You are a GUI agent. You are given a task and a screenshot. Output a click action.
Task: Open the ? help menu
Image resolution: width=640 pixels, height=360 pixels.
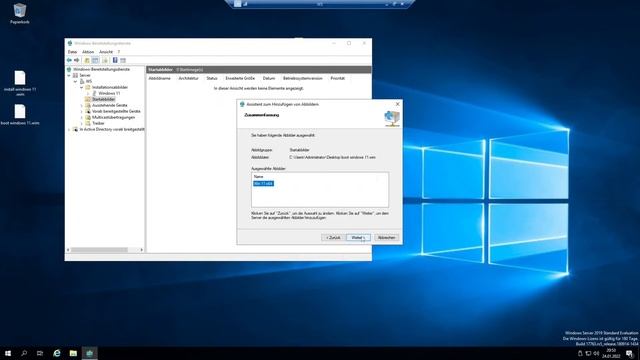point(119,52)
